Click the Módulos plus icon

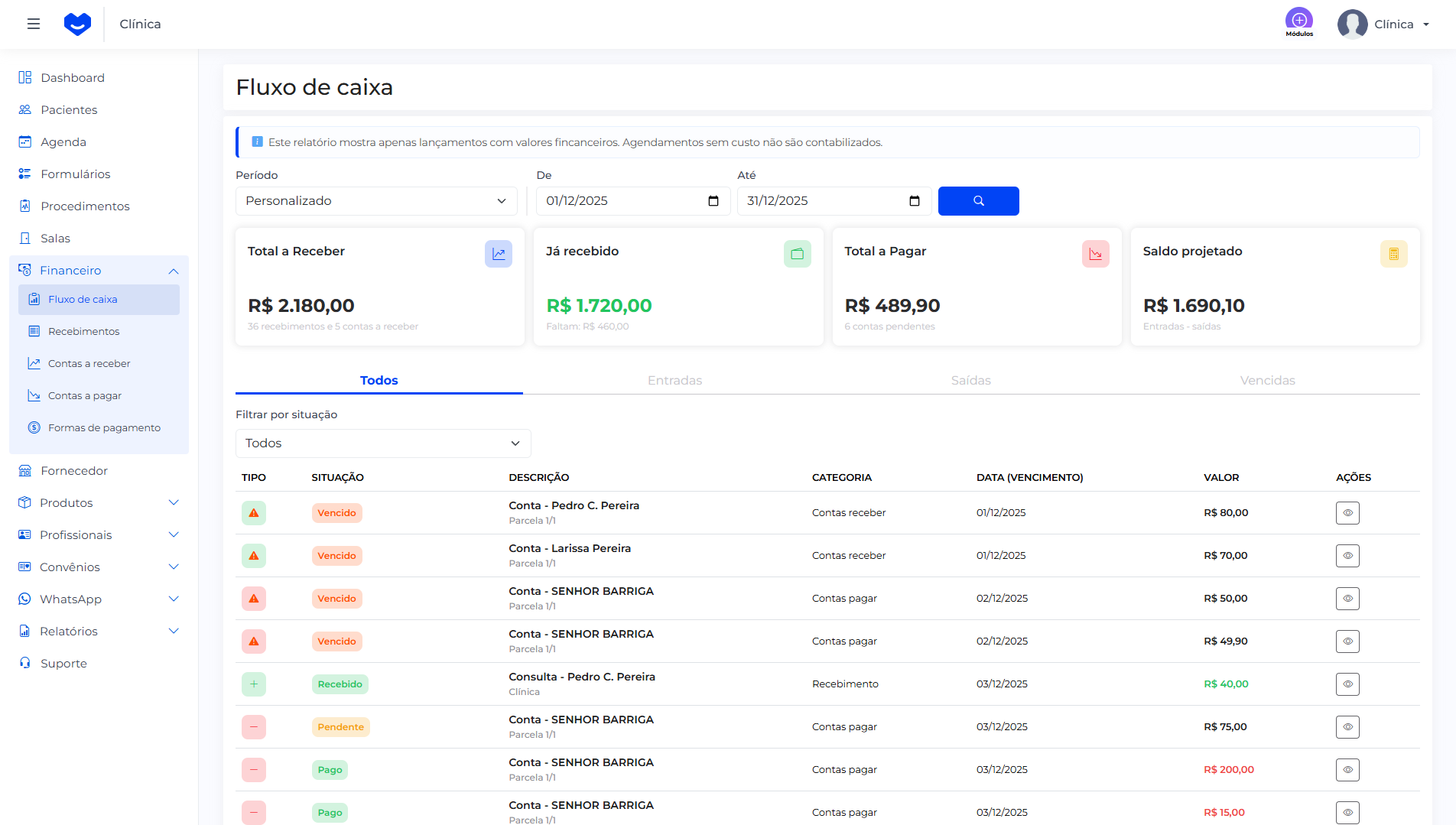tap(1298, 20)
